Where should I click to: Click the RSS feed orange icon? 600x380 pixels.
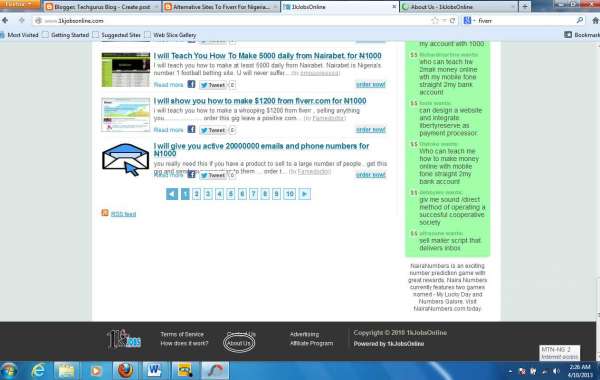coord(105,213)
